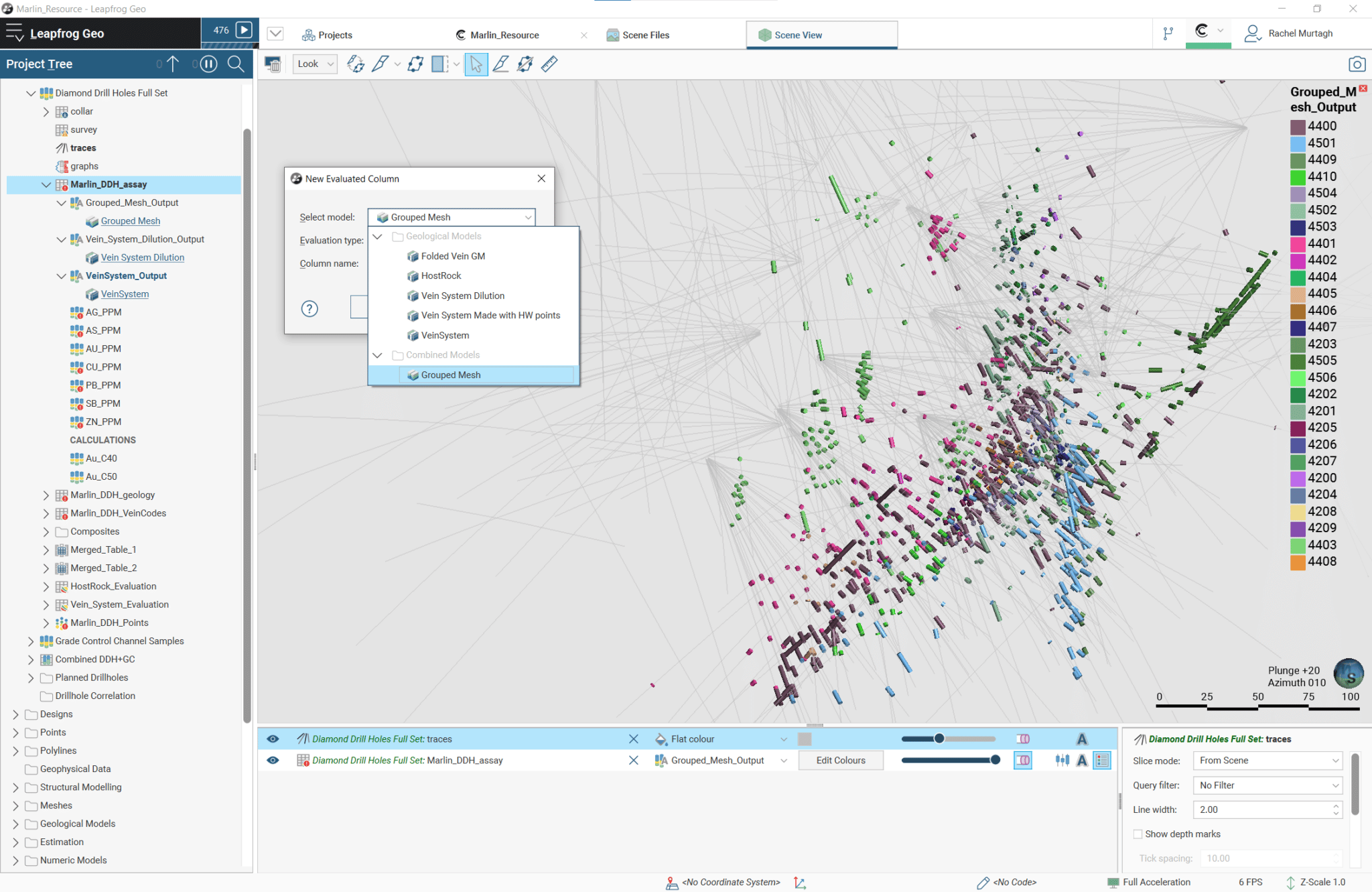Open the Look dropdown
Image resolution: width=1372 pixels, height=892 pixels.
click(x=315, y=64)
